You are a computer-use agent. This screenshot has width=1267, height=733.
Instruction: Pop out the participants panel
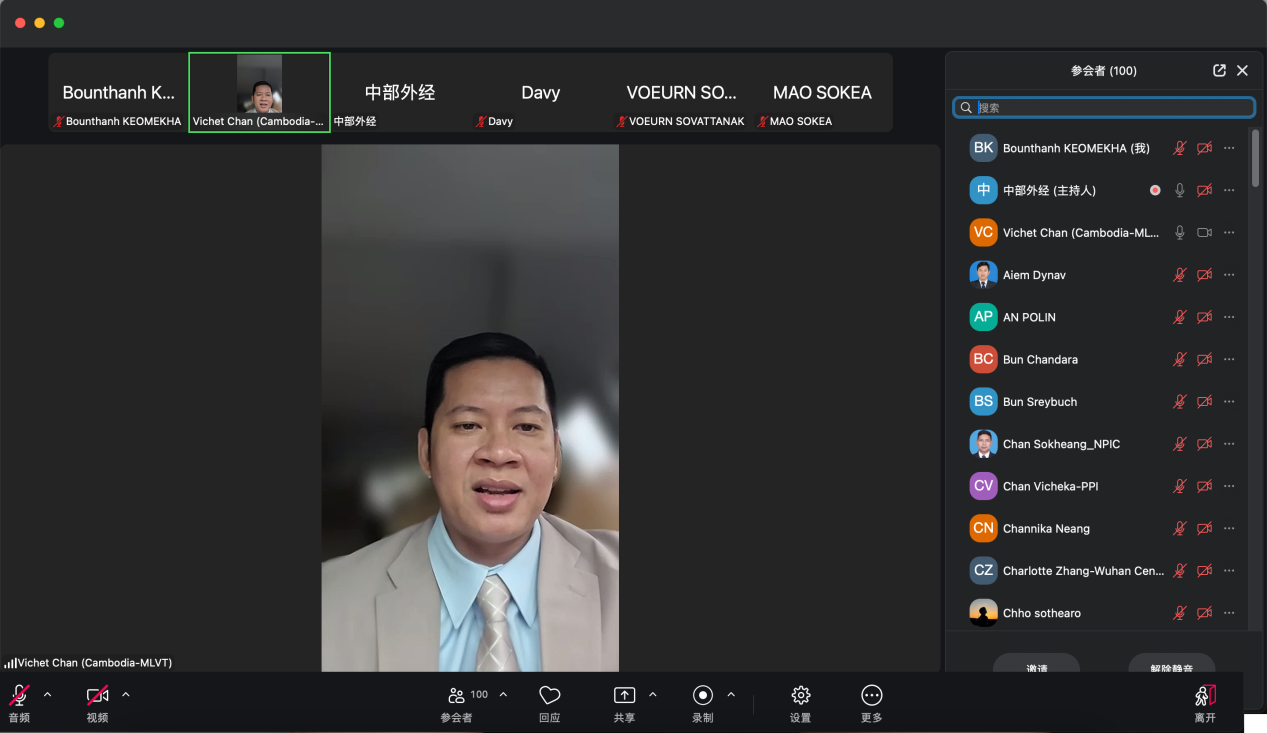(x=1219, y=71)
